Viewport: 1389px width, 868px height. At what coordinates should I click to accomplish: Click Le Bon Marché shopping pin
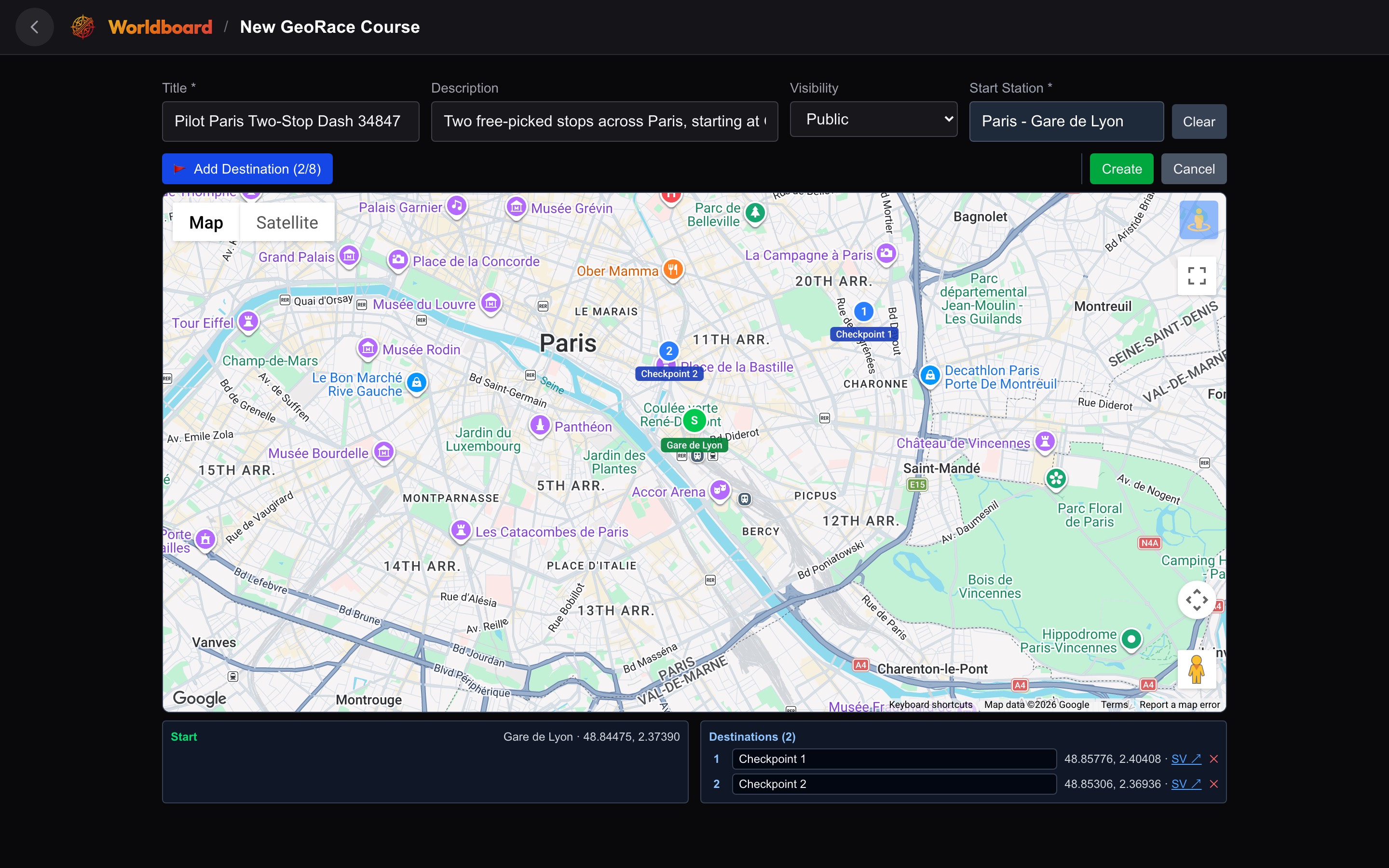point(417,382)
